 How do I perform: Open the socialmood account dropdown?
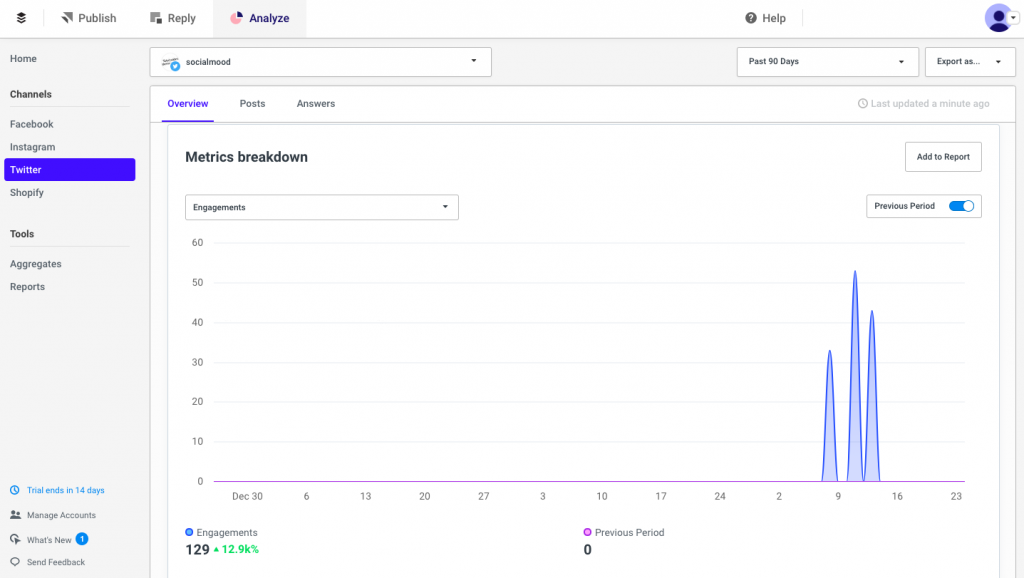point(321,62)
